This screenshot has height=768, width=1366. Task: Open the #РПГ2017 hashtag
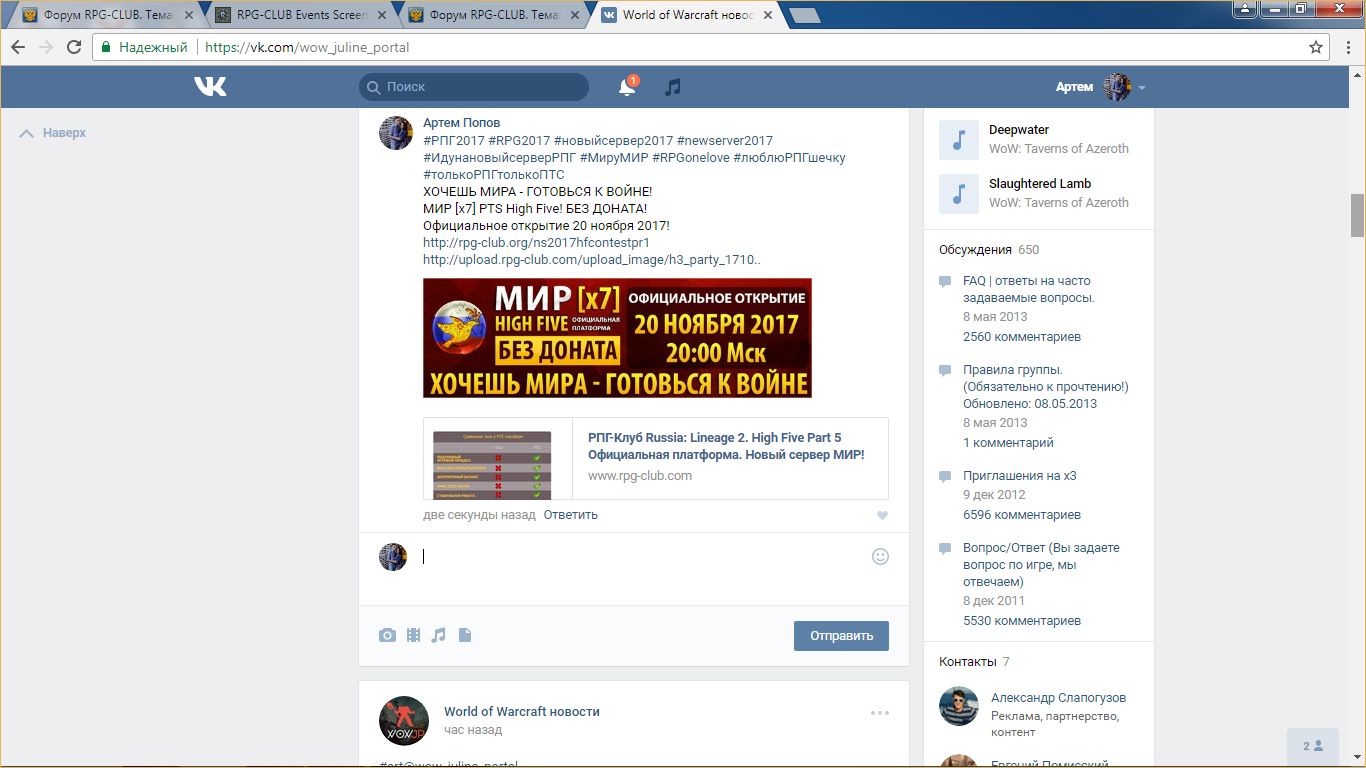(454, 141)
